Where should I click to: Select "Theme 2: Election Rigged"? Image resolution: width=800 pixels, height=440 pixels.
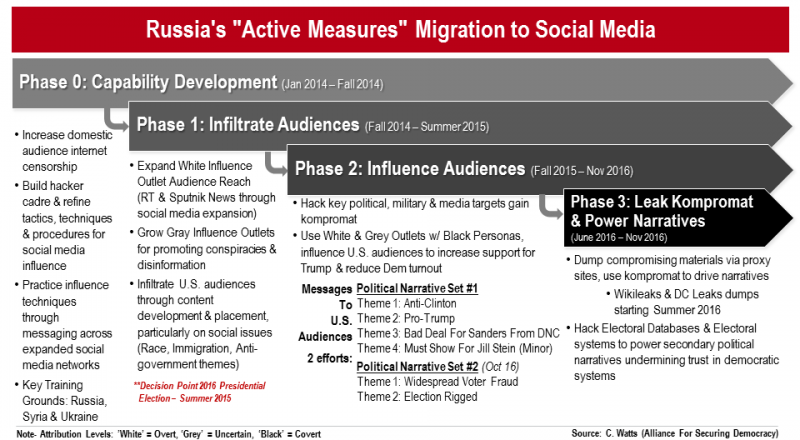pyautogui.click(x=417, y=397)
